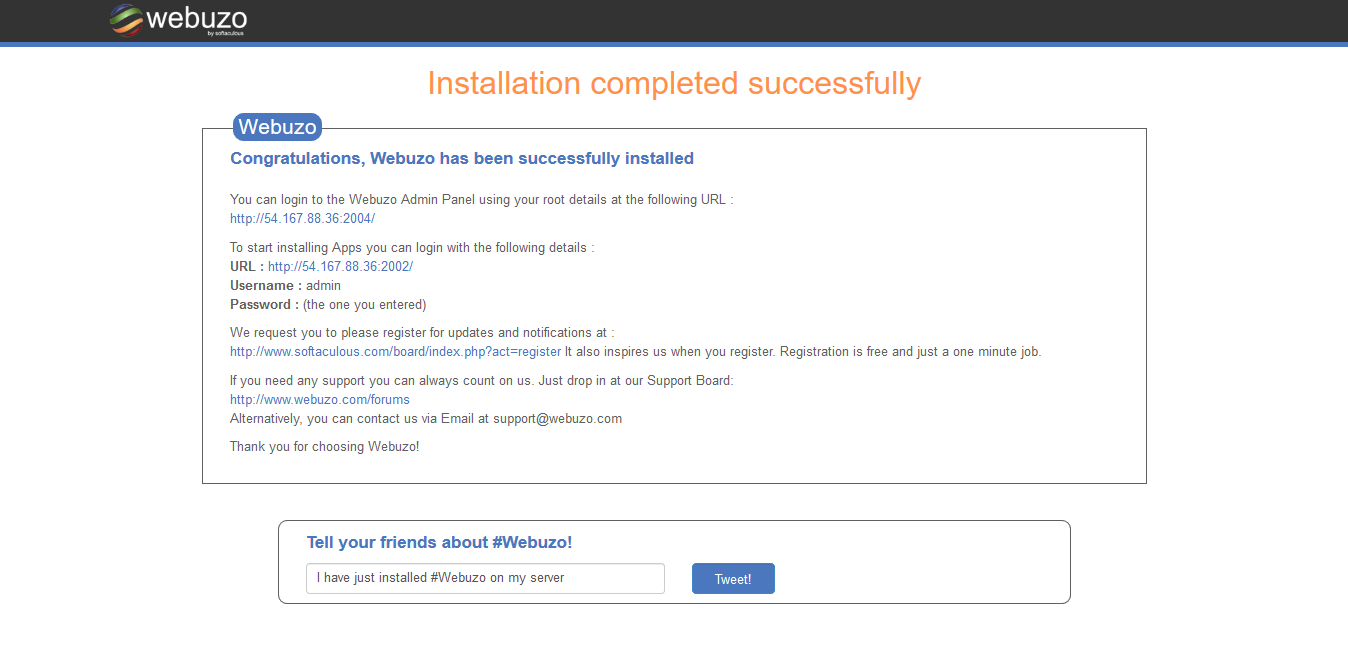Click the 'Tell your friends about #Webuzo!' heading
Viewport: 1348px width, 653px height.
click(439, 542)
